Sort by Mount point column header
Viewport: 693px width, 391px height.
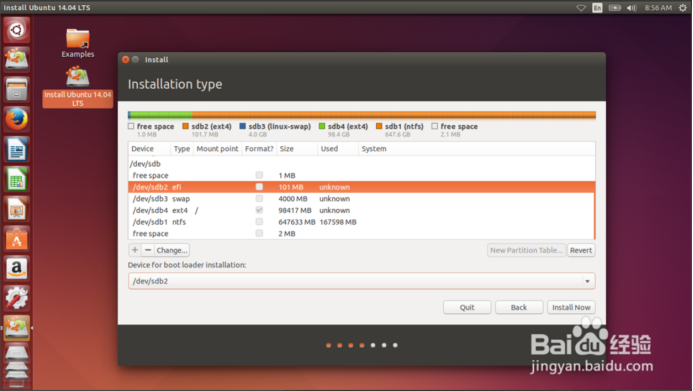tap(217, 149)
